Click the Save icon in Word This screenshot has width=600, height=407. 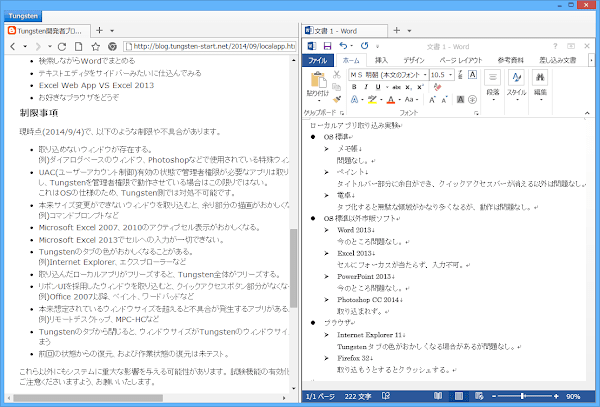[x=328, y=46]
